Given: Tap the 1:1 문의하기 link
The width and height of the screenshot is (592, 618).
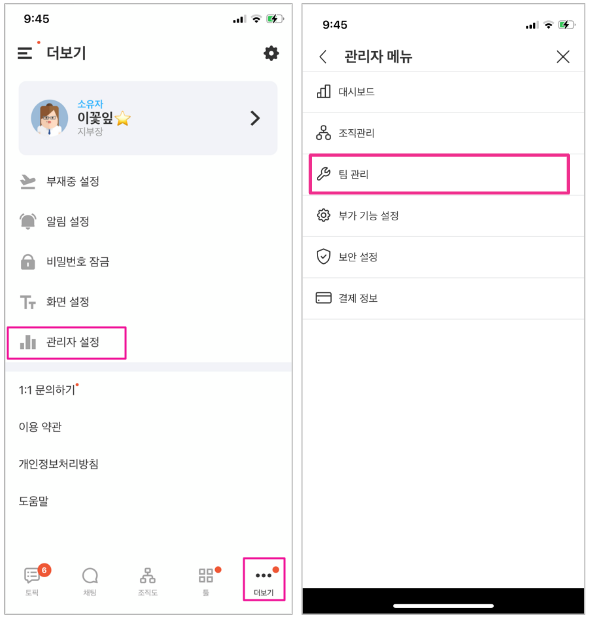Looking at the screenshot, I should 47,390.
